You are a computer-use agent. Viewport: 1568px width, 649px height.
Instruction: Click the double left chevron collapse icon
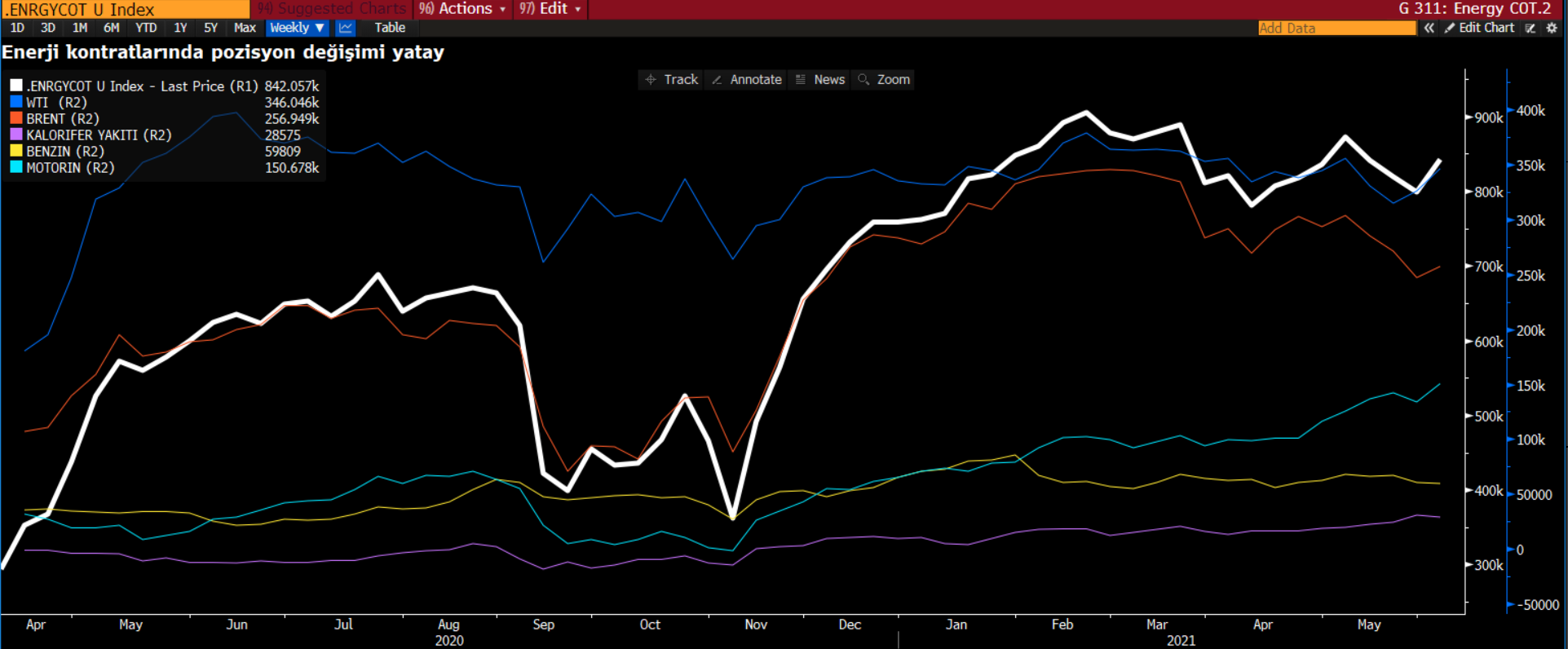1429,28
